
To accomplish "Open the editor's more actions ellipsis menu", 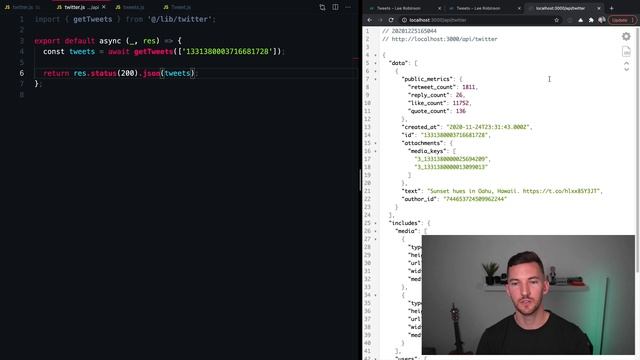I will click(x=348, y=7).
